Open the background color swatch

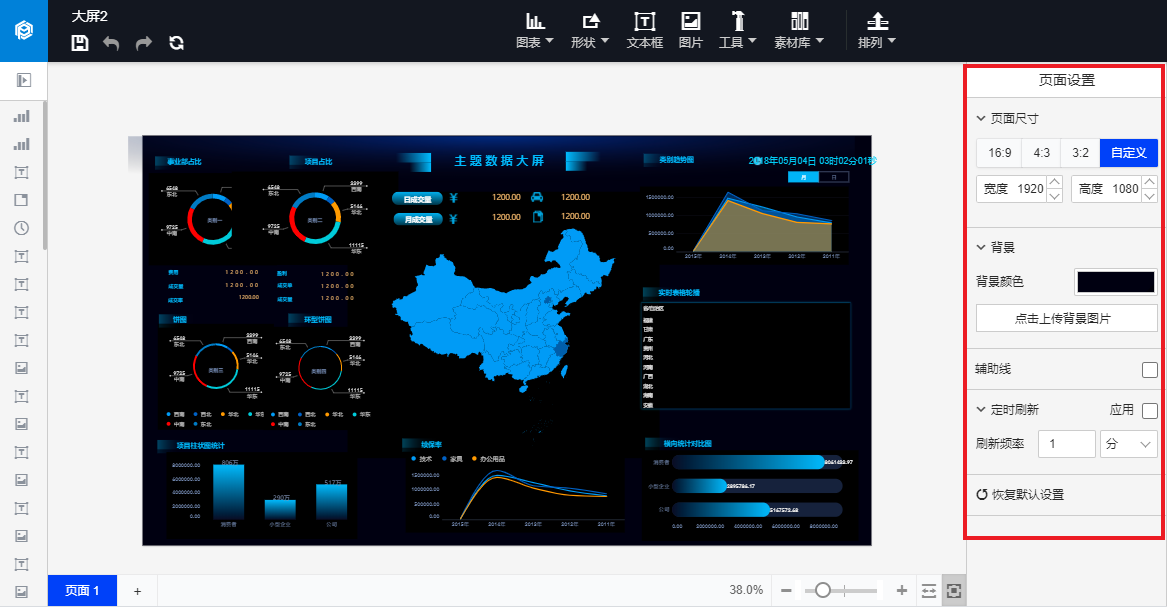coord(1115,282)
